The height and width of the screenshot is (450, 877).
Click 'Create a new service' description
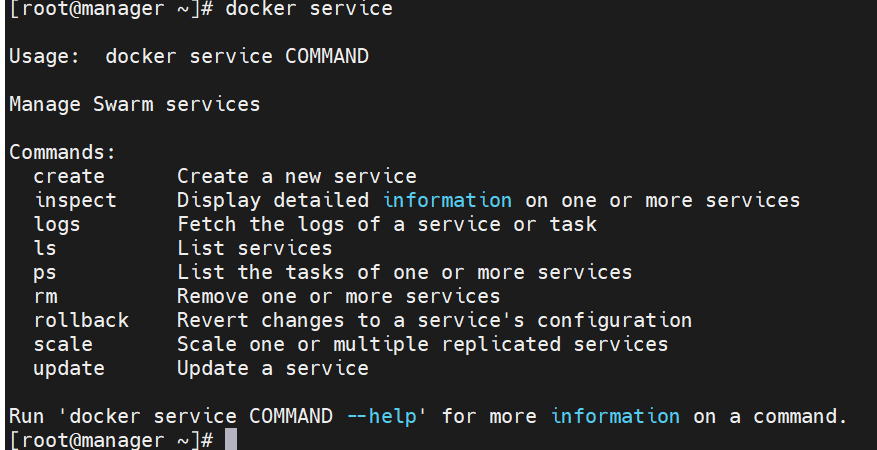coord(296,176)
